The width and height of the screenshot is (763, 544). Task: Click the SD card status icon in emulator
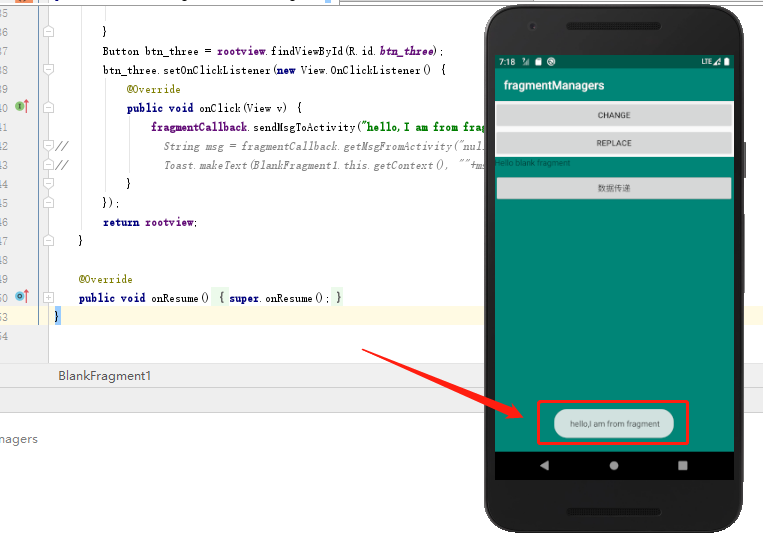point(538,61)
